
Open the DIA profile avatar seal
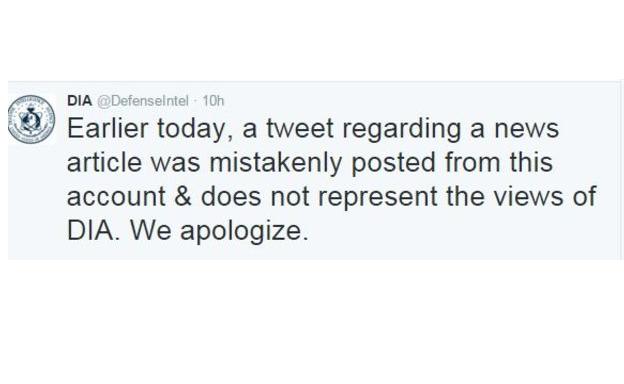(31, 119)
